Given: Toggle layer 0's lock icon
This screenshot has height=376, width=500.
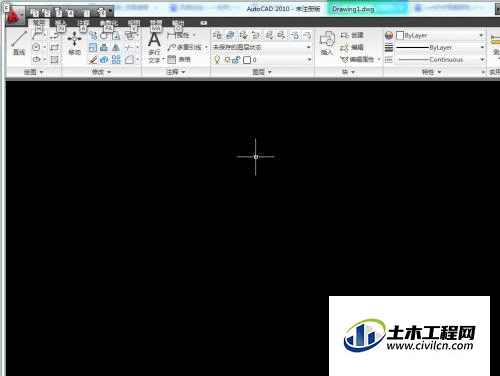Looking at the screenshot, I should (x=236, y=60).
